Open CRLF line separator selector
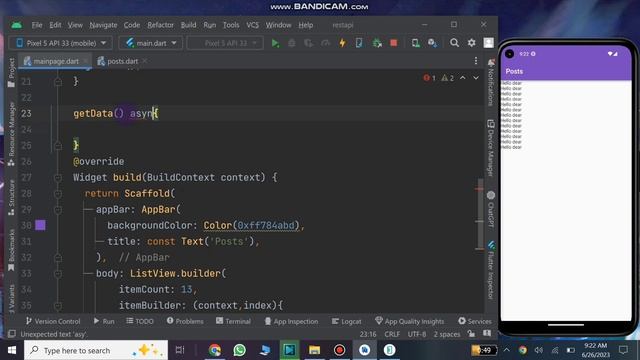This screenshot has width=640, height=360. (392, 334)
